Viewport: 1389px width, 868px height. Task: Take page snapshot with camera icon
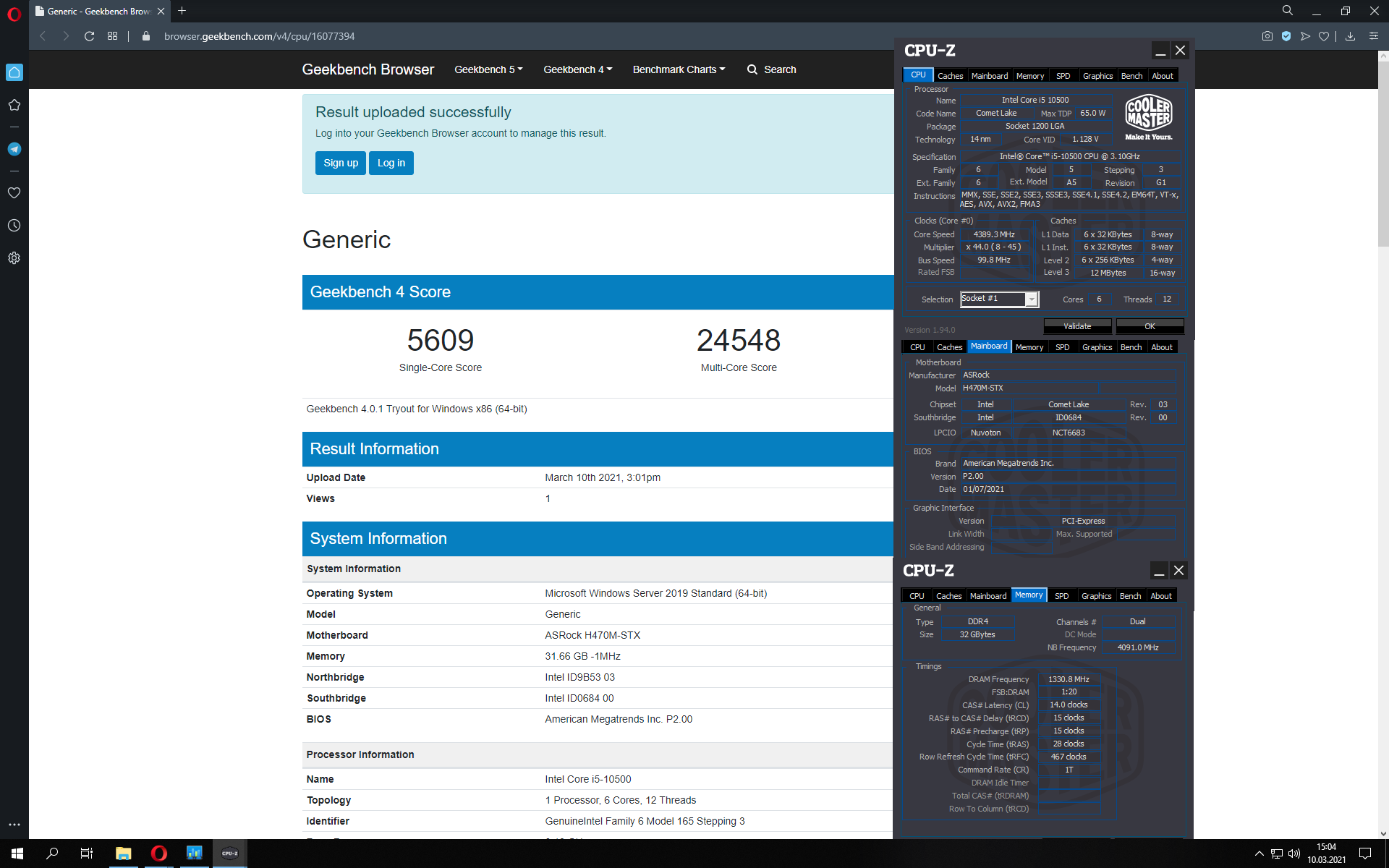point(1267,36)
